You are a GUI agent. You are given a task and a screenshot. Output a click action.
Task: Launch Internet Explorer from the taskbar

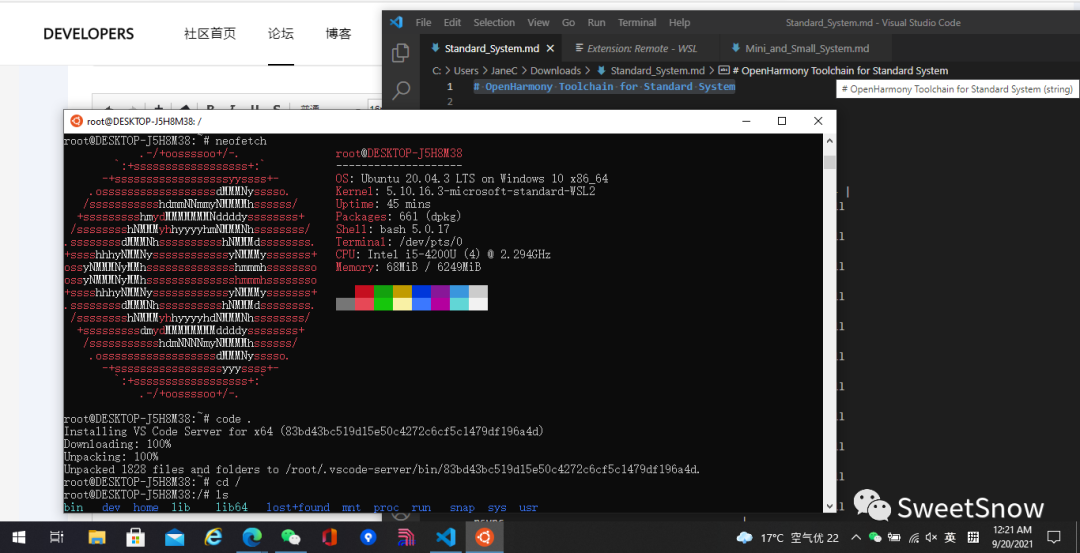[x=214, y=537]
